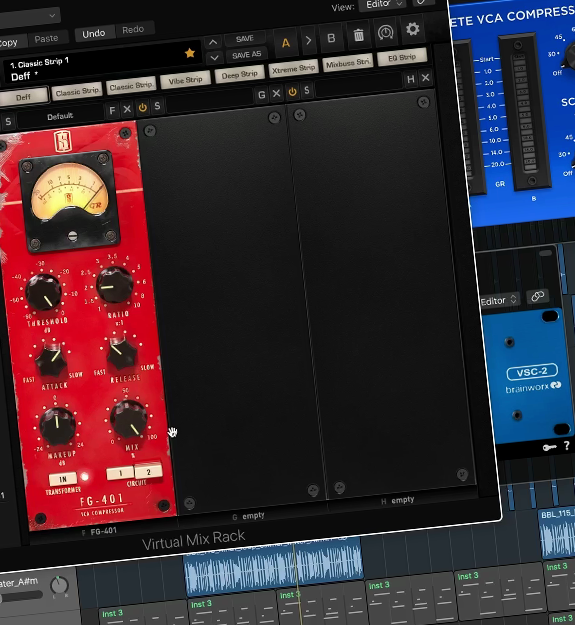
Task: Remove the module from slot G
Action: (x=276, y=93)
